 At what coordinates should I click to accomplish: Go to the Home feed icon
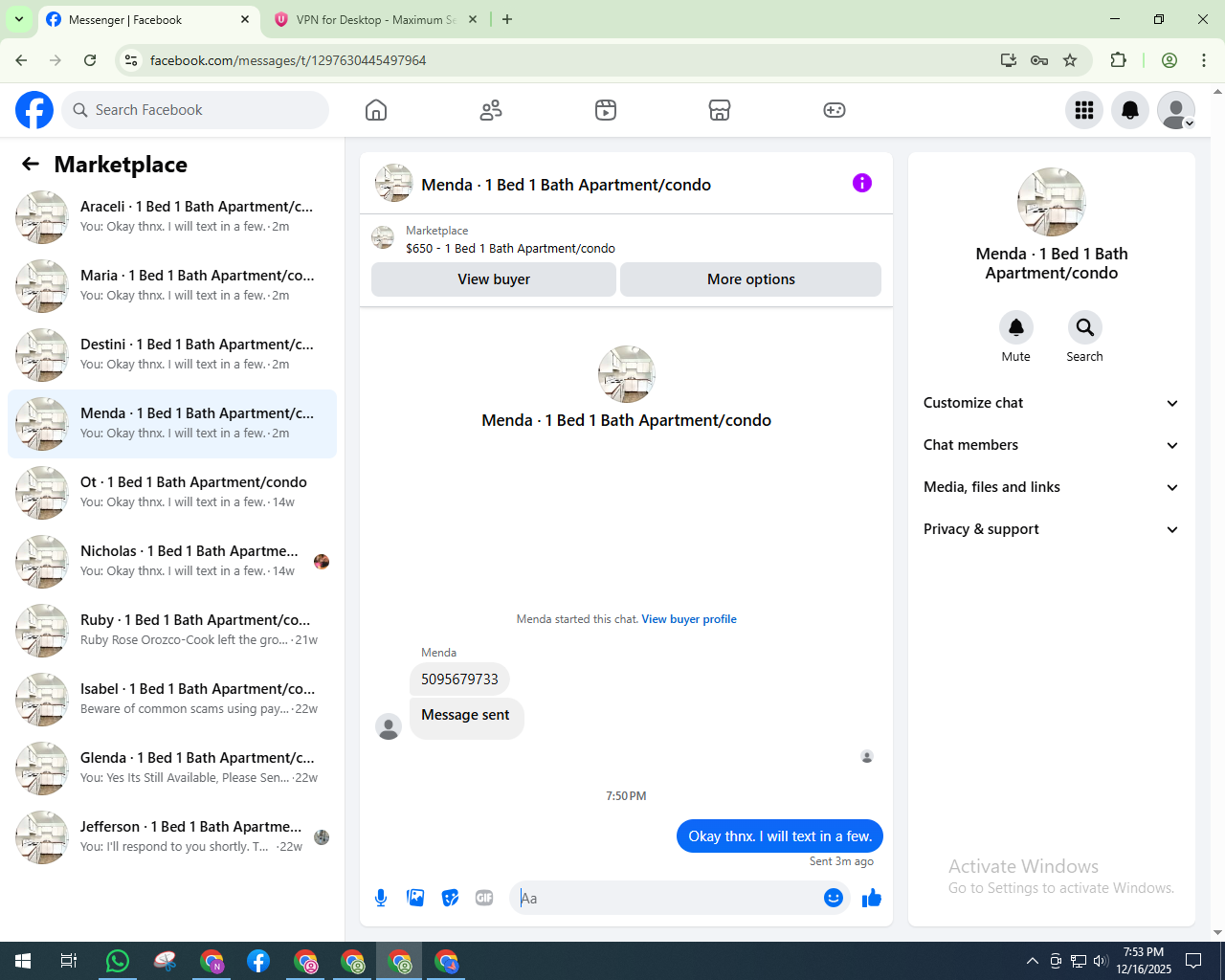click(x=376, y=110)
